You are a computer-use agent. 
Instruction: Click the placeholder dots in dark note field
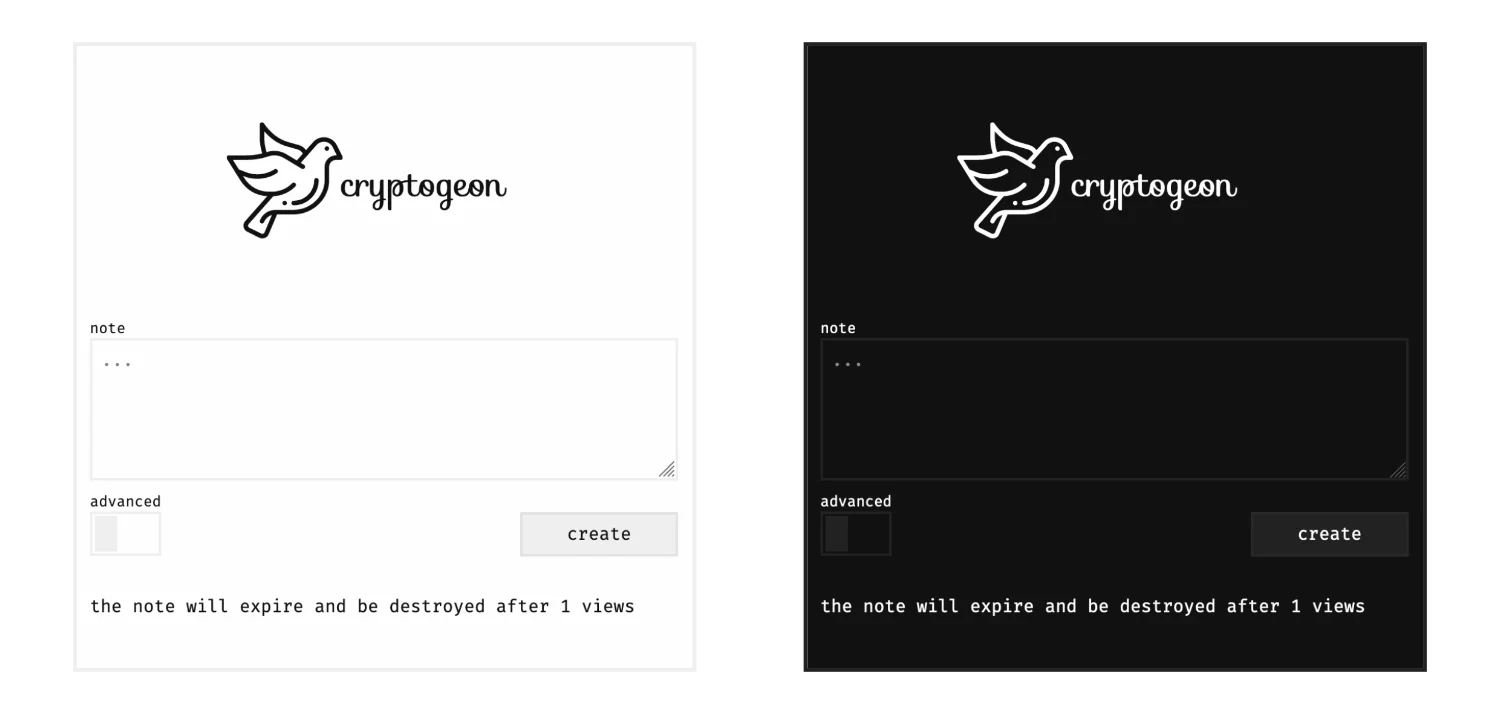click(848, 364)
